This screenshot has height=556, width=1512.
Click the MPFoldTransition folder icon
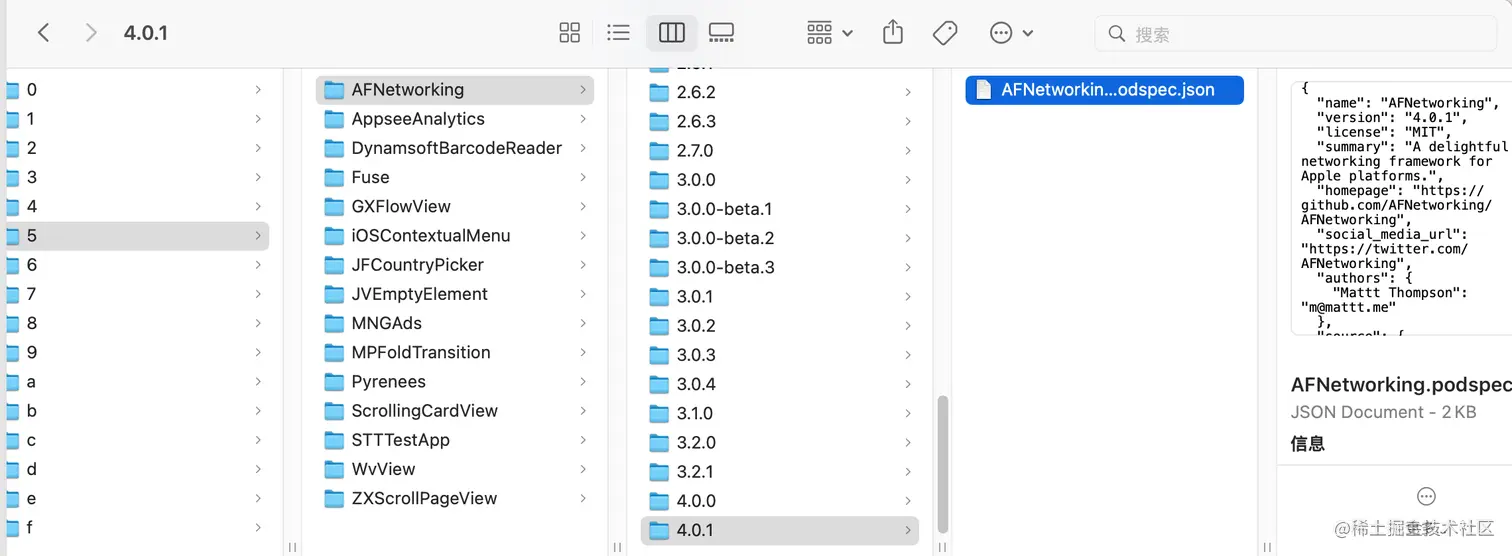click(334, 352)
